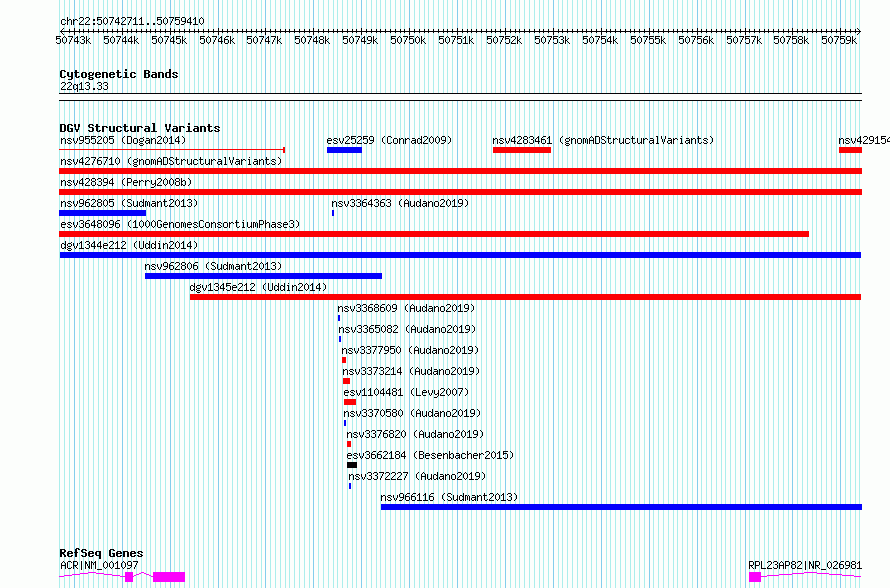The height and width of the screenshot is (588, 890).
Task: Open the RPL23AP82|NR_026981 gene label
Action: point(805,565)
